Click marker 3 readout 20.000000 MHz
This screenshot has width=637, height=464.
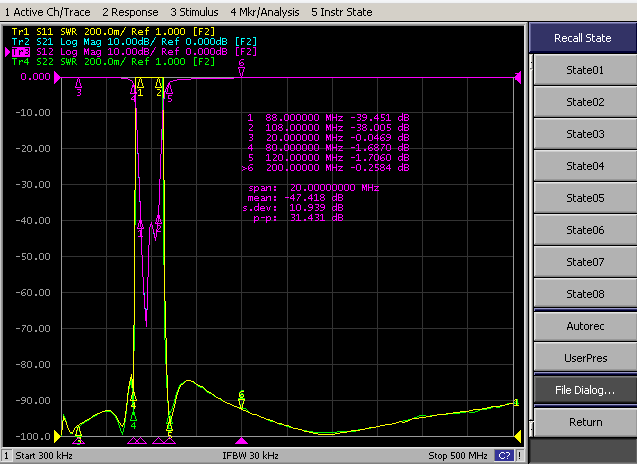click(328, 138)
